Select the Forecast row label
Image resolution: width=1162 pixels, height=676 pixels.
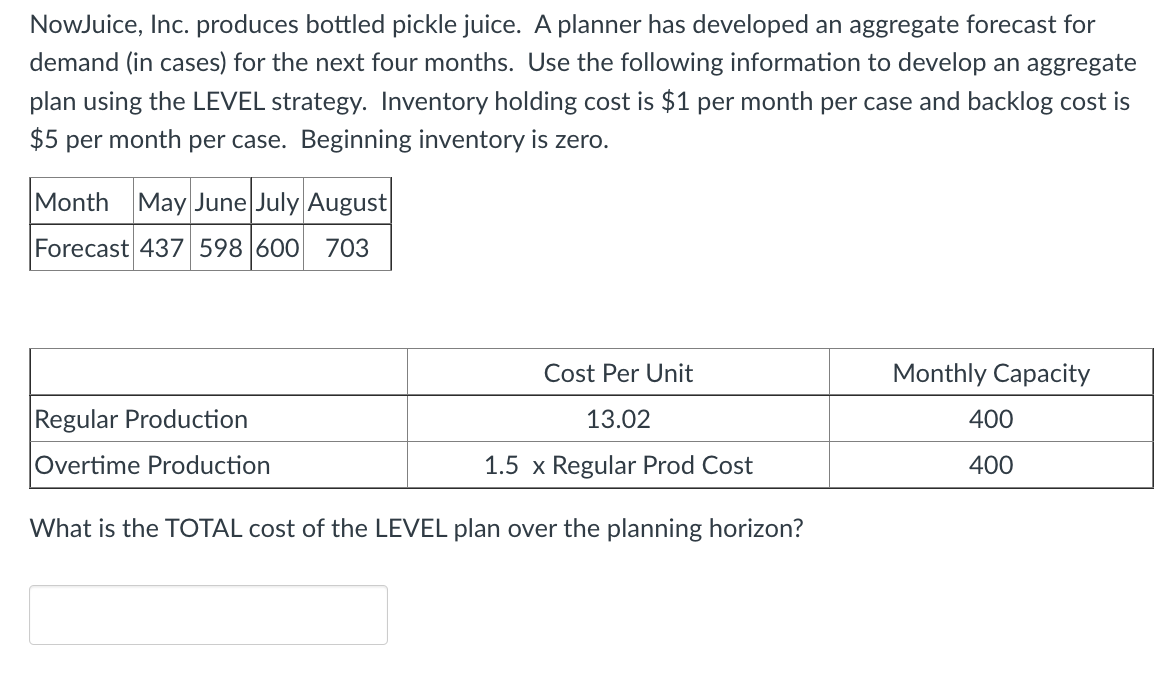click(x=81, y=248)
